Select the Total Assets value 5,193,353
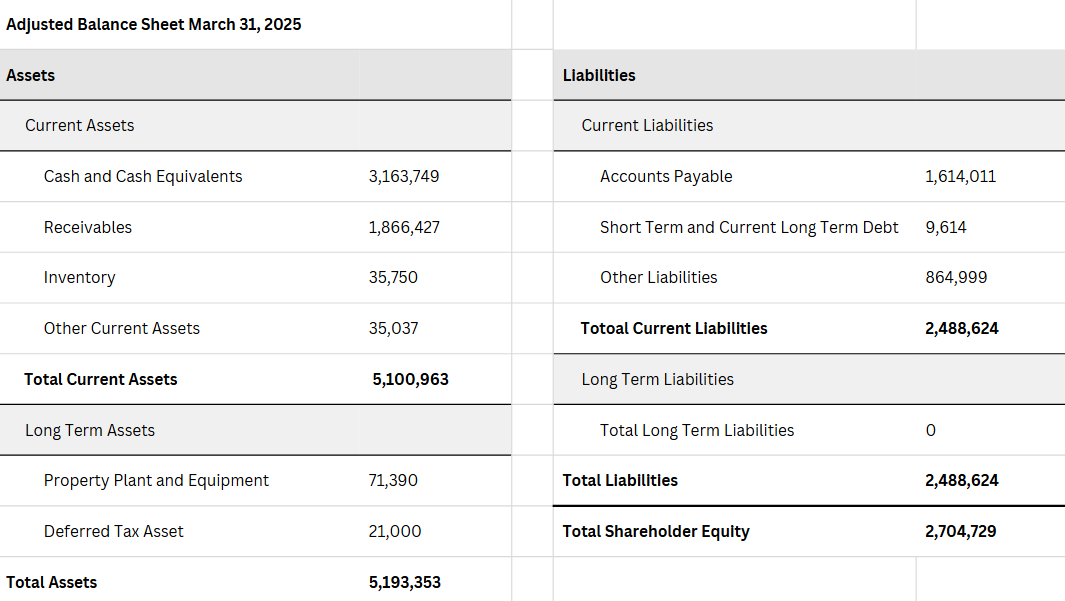The width and height of the screenshot is (1065, 601). click(x=405, y=582)
